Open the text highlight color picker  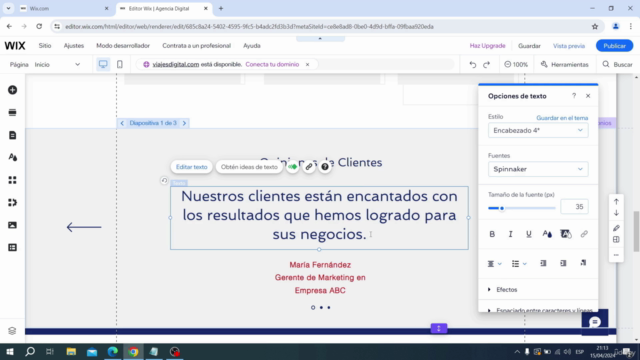(x=566, y=234)
